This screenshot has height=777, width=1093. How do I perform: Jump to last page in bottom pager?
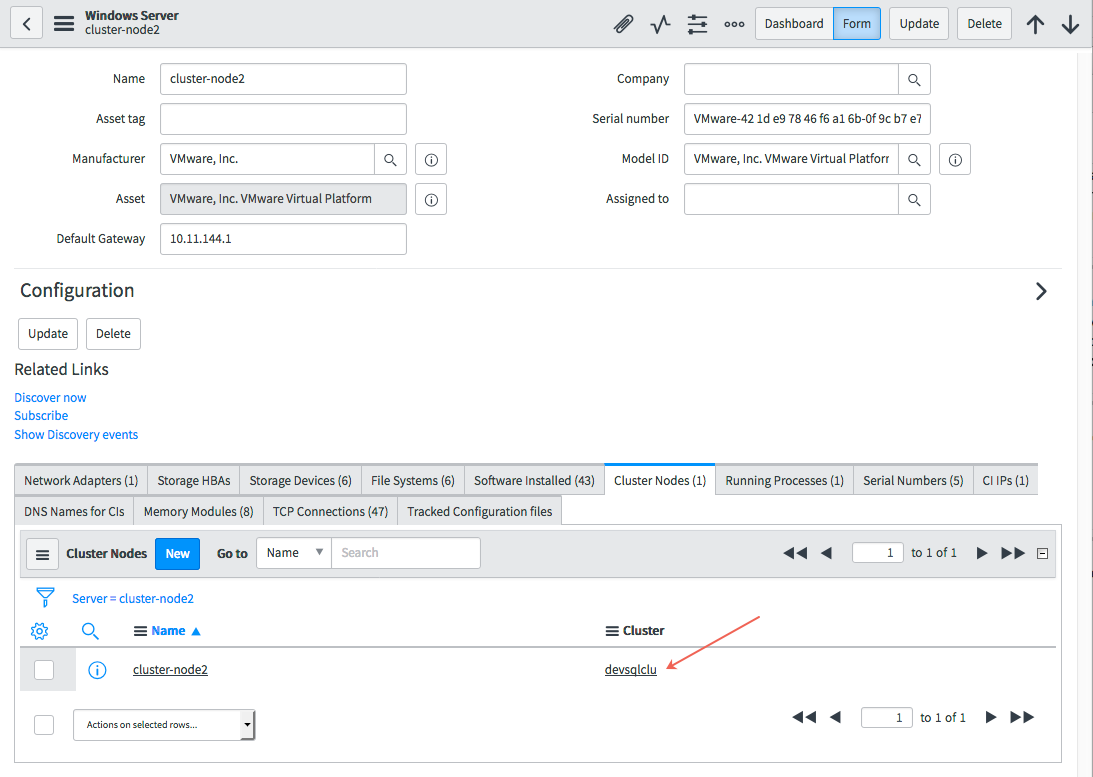(x=1022, y=717)
